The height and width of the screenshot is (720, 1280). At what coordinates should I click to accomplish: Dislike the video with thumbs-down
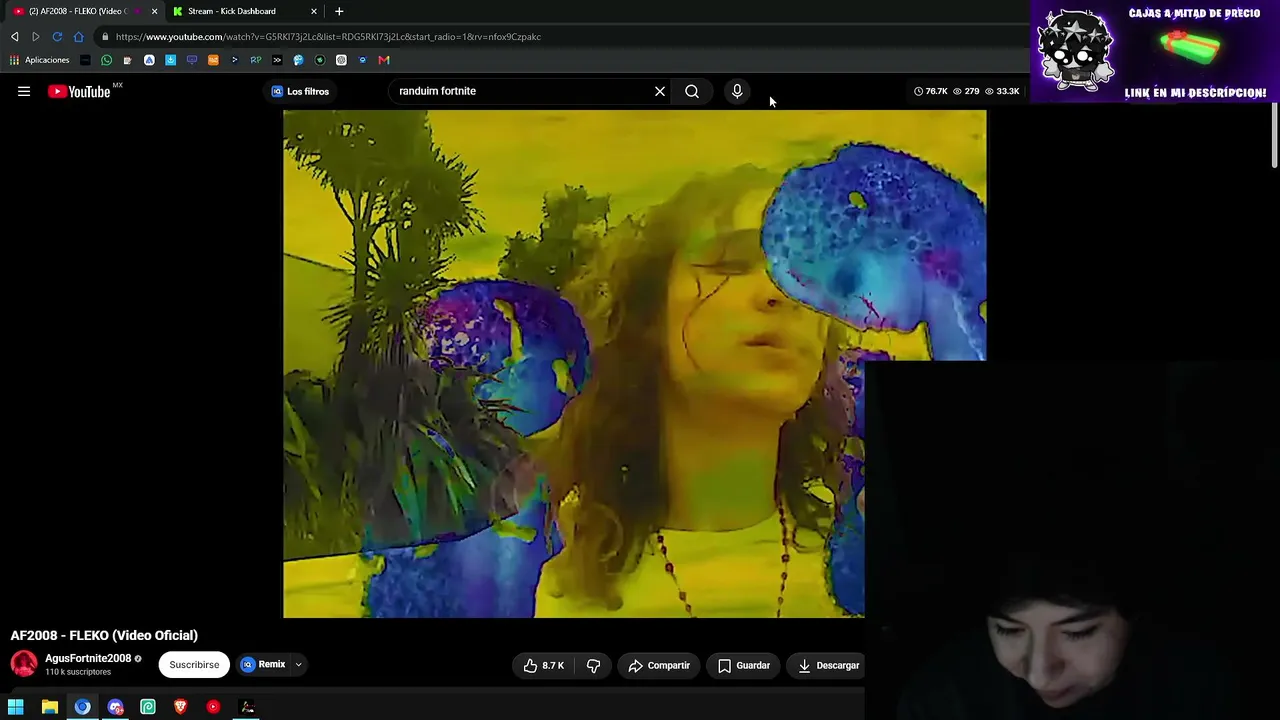pos(593,665)
